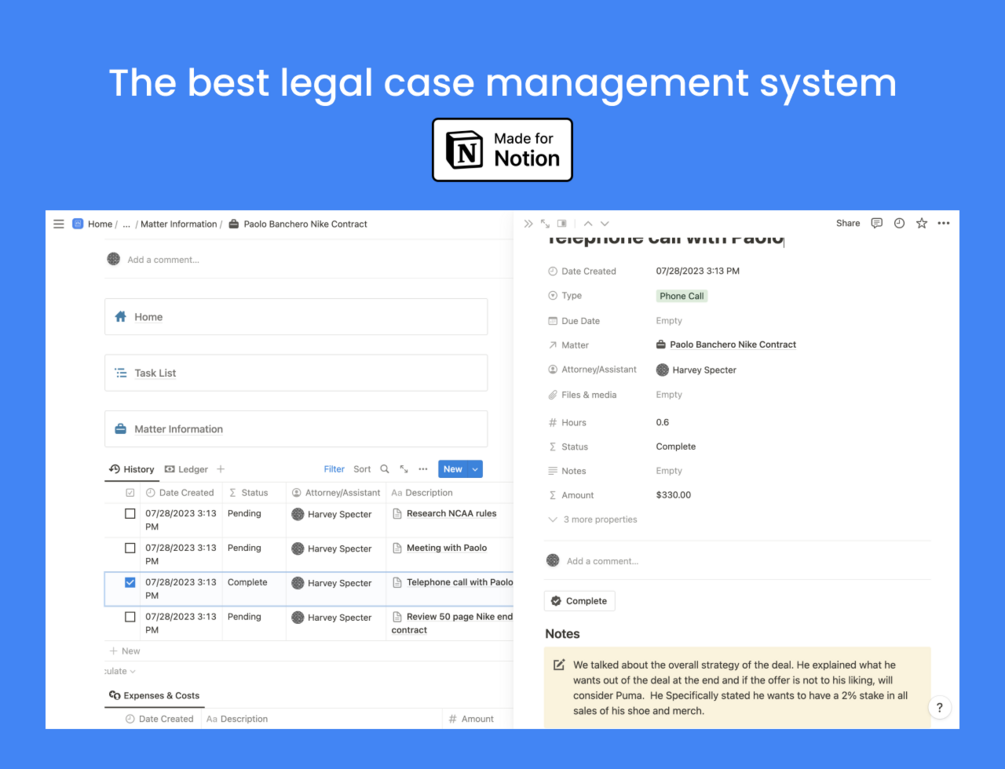Open the sidebar hamburger menu
The height and width of the screenshot is (769, 1005).
coord(58,224)
